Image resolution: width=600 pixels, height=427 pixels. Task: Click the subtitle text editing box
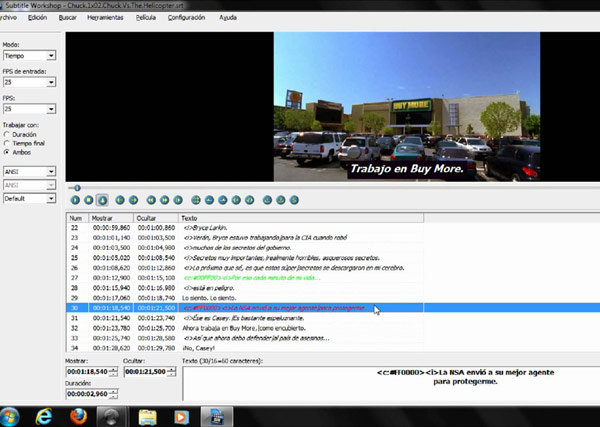click(391, 383)
